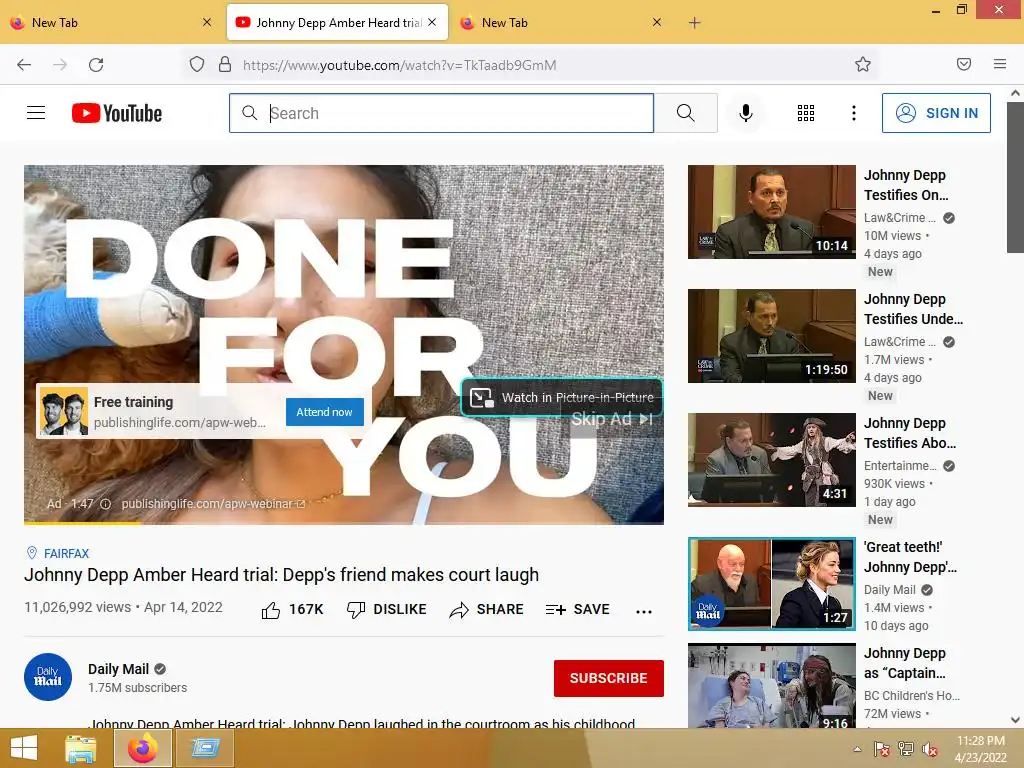Subscribe to Daily Mail channel
Image resolution: width=1024 pixels, height=768 pixels.
(x=609, y=678)
